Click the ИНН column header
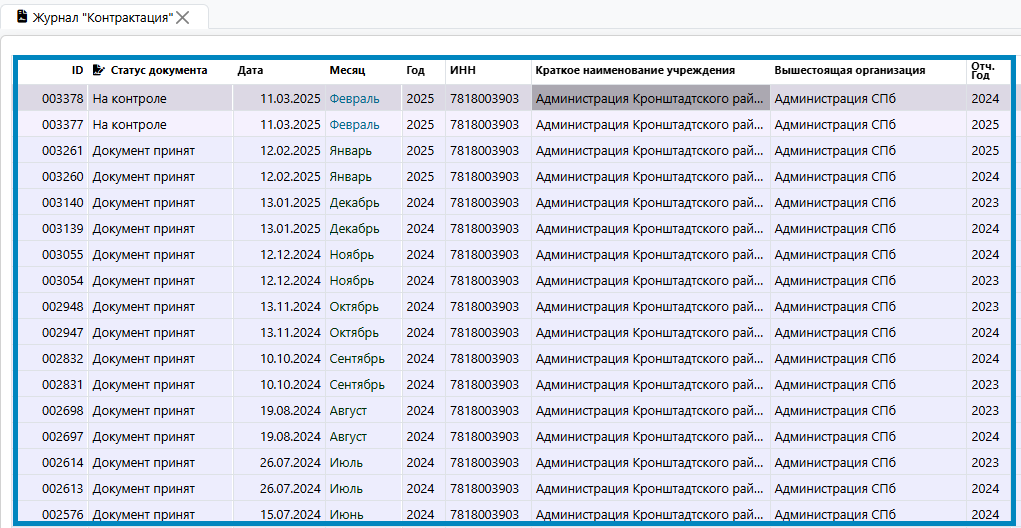This screenshot has height=528, width=1021. coord(463,71)
